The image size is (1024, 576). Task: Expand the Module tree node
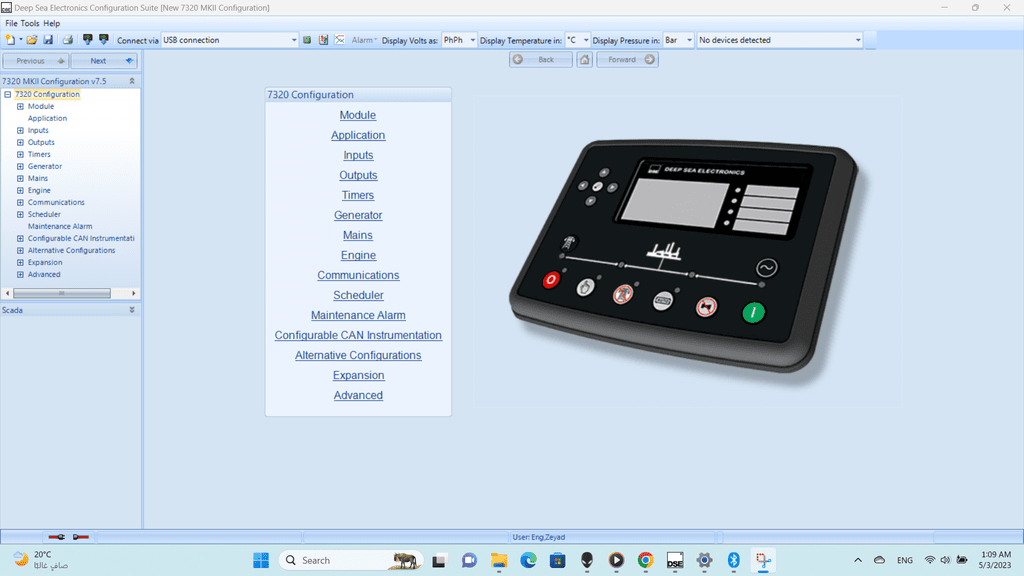tap(20, 106)
